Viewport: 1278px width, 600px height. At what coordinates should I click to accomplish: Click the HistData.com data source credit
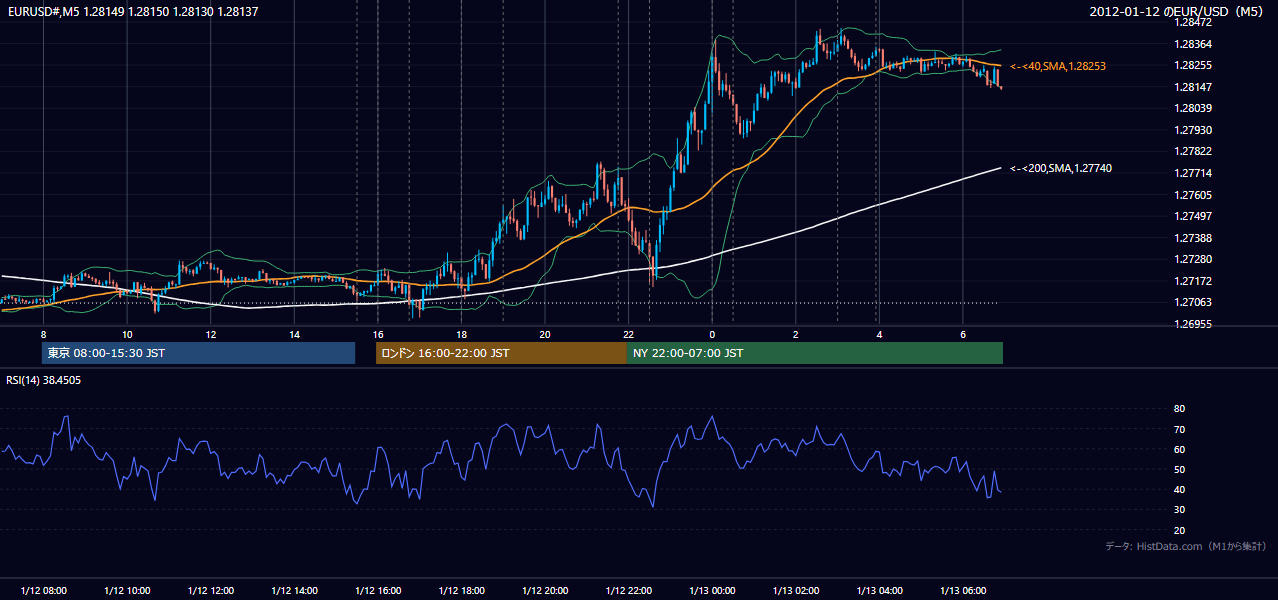pyautogui.click(x=1186, y=546)
